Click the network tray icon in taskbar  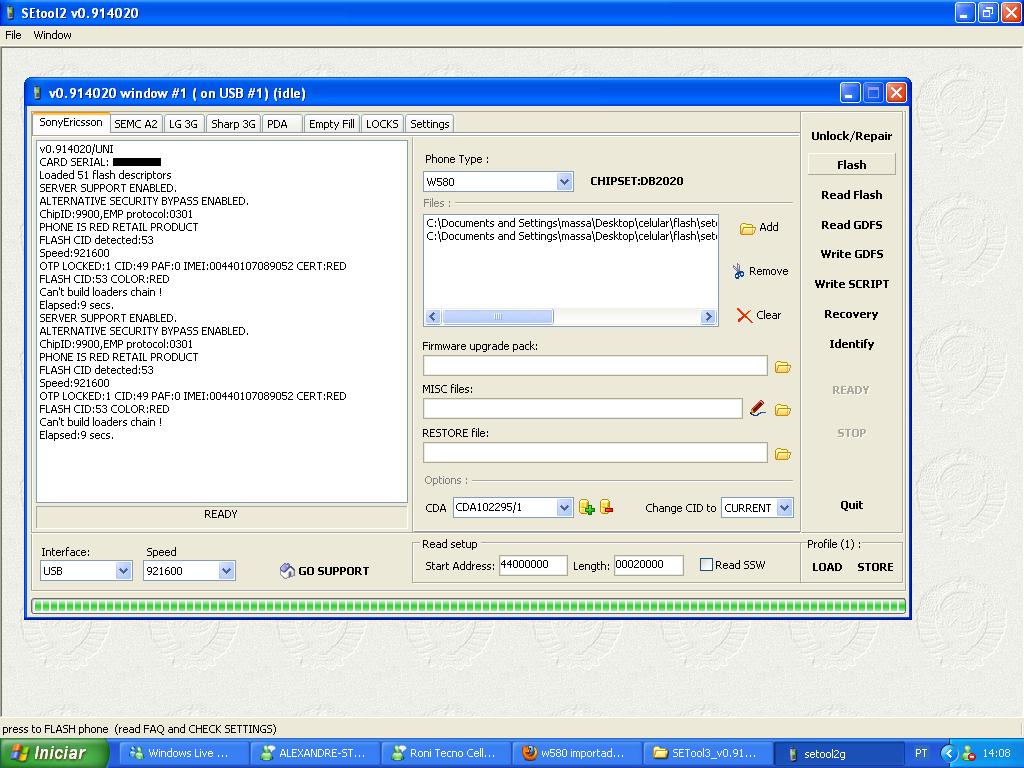pos(969,753)
